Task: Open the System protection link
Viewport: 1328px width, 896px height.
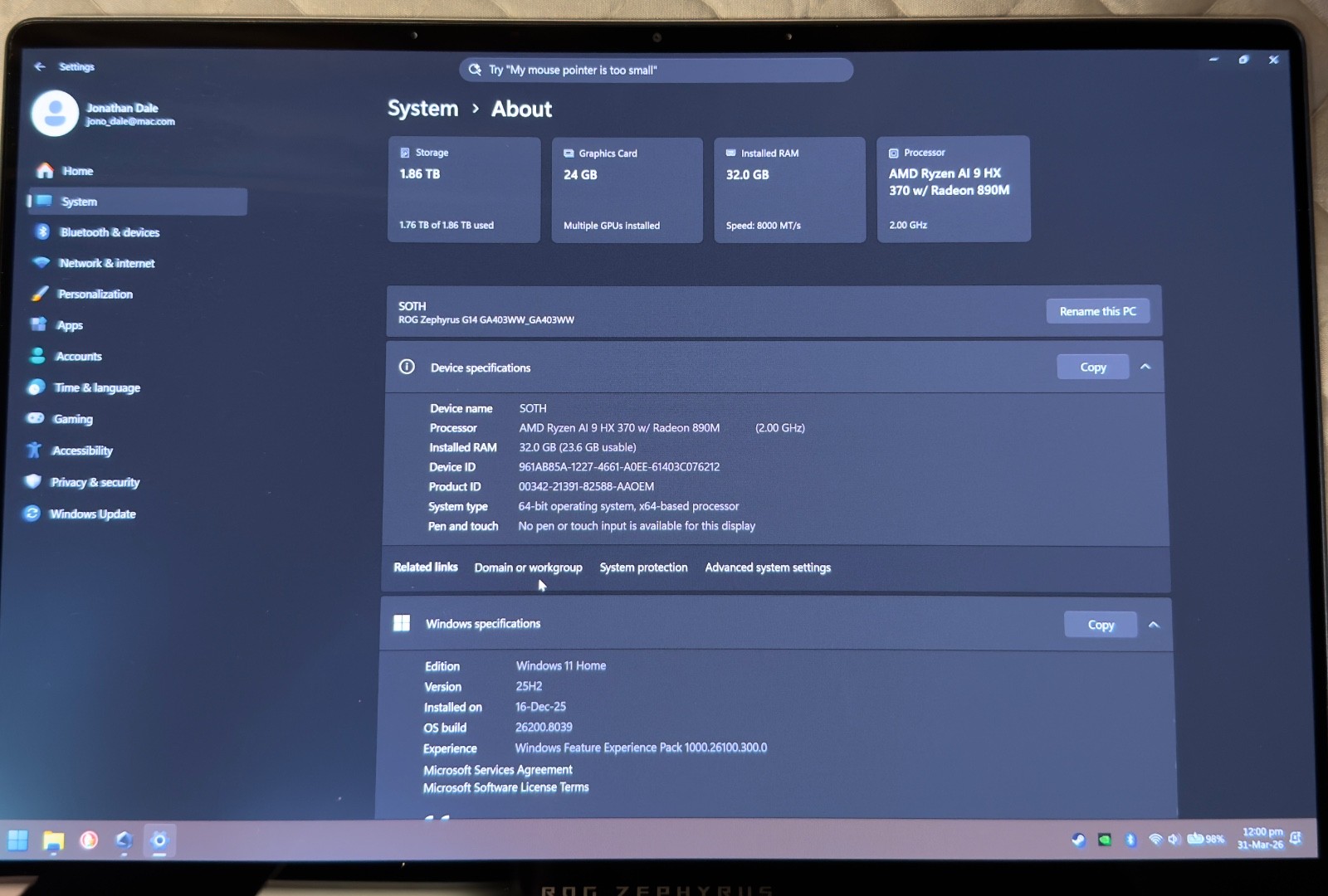Action: [643, 567]
